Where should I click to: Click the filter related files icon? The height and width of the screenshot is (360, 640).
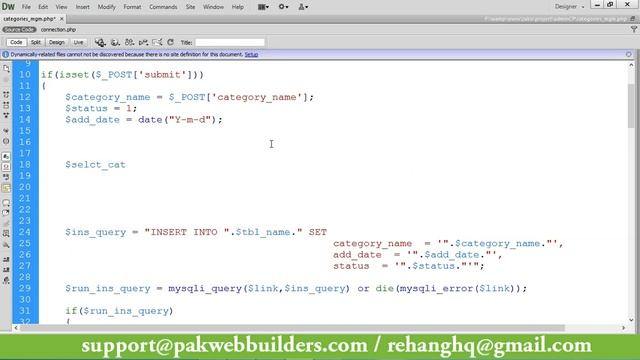click(x=634, y=29)
